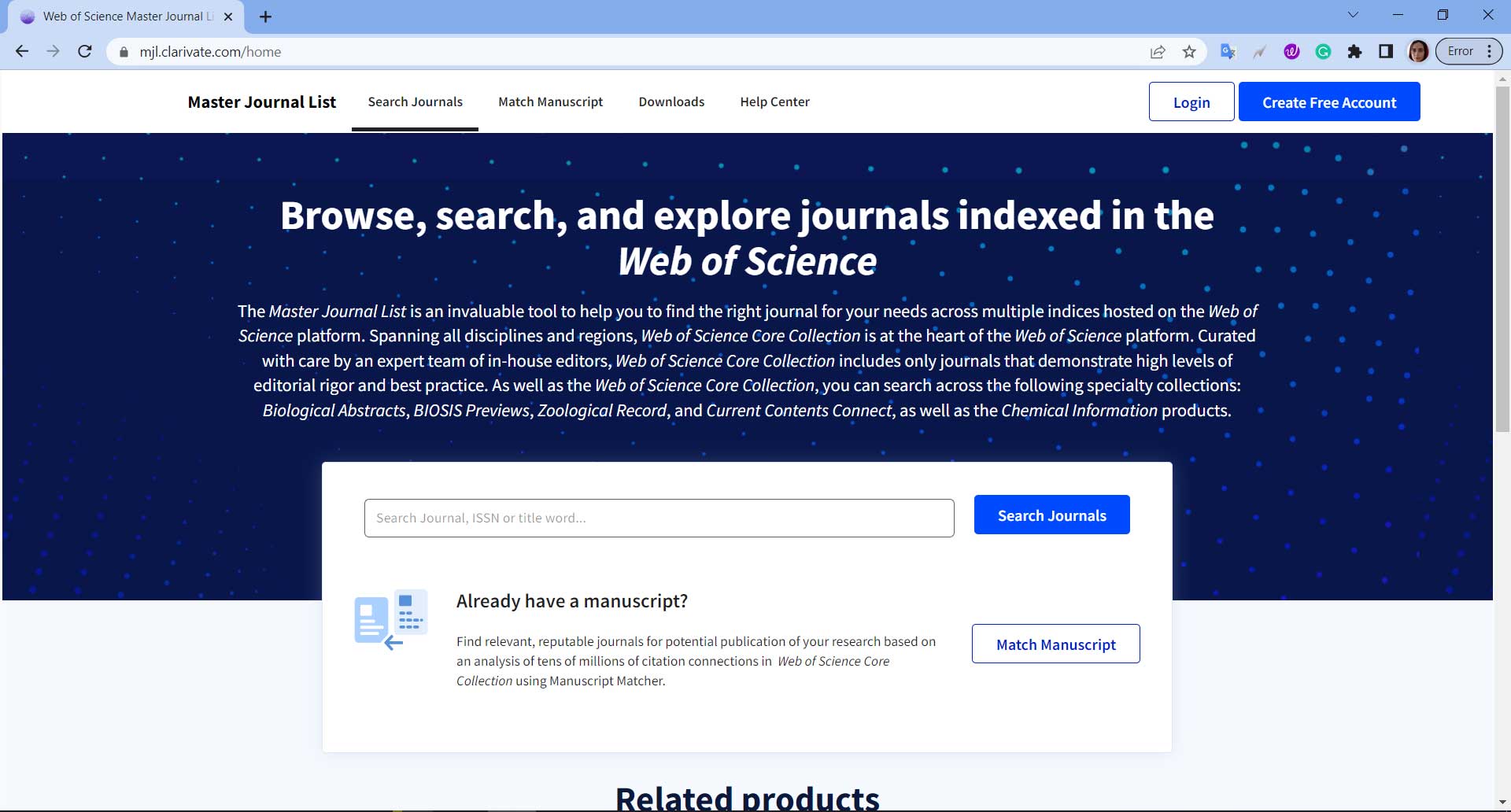The width and height of the screenshot is (1511, 812).
Task: Share this page icon in address bar
Action: click(1158, 52)
